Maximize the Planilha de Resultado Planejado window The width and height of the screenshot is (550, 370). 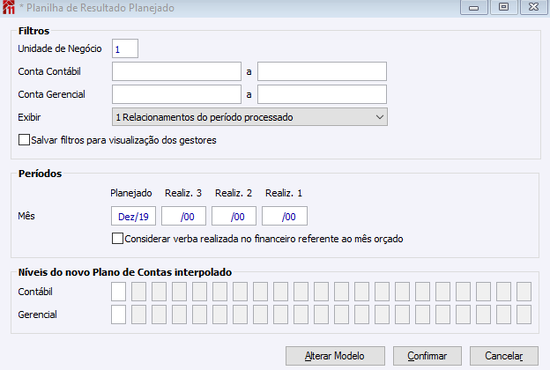click(x=504, y=7)
